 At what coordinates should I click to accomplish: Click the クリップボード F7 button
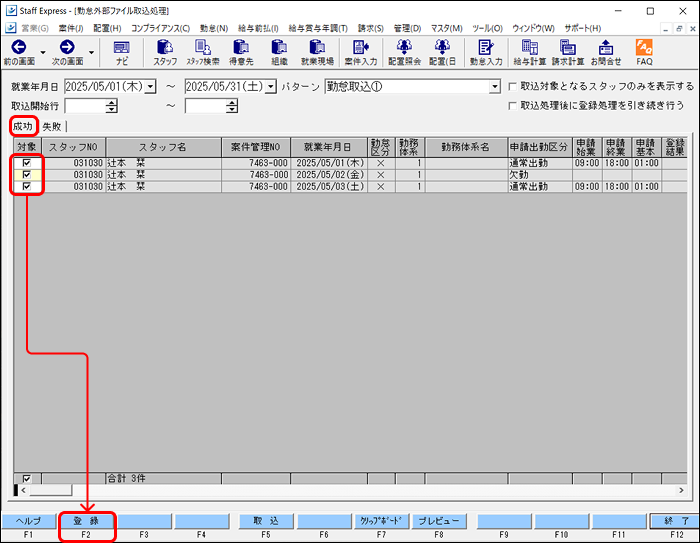point(381,521)
